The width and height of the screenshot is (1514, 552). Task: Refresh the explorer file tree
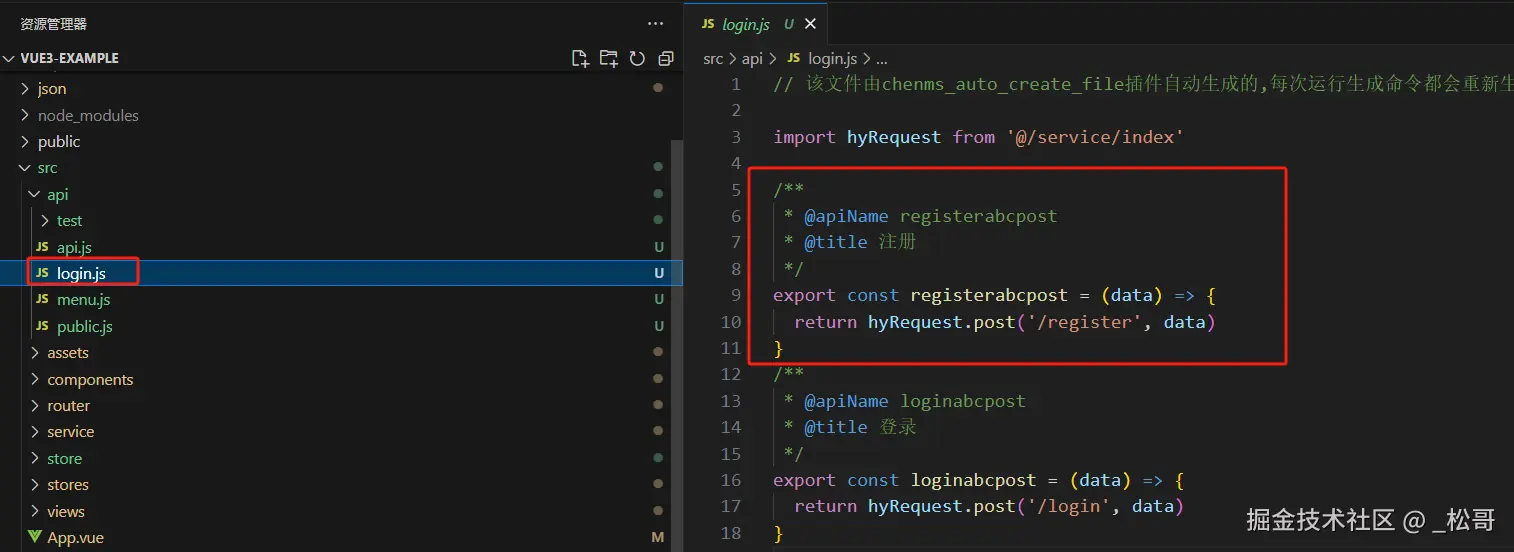[x=637, y=58]
